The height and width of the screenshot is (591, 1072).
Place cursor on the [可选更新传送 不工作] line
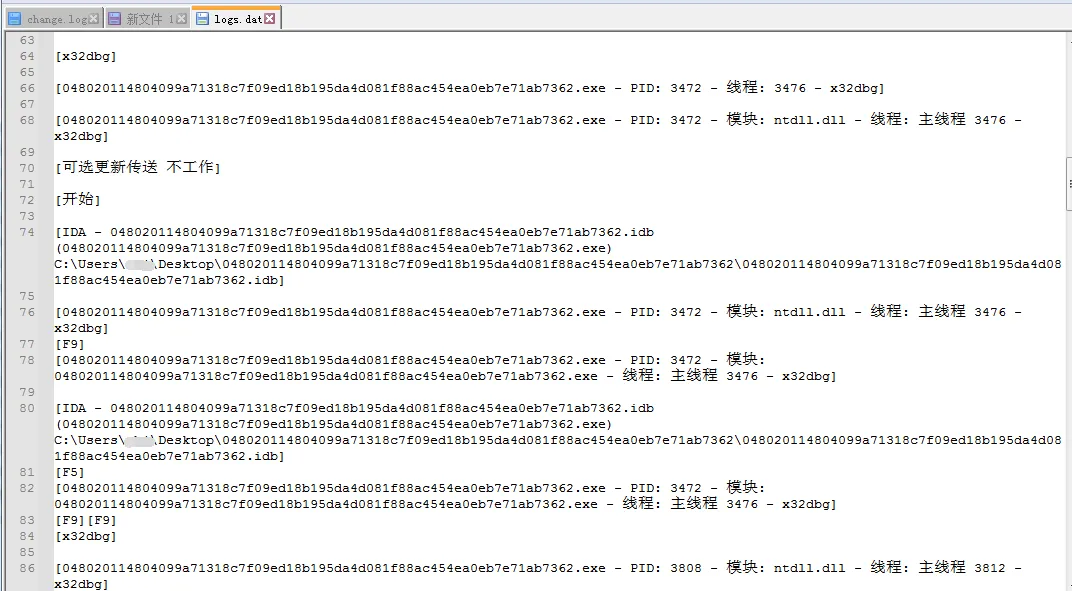click(x=137, y=168)
